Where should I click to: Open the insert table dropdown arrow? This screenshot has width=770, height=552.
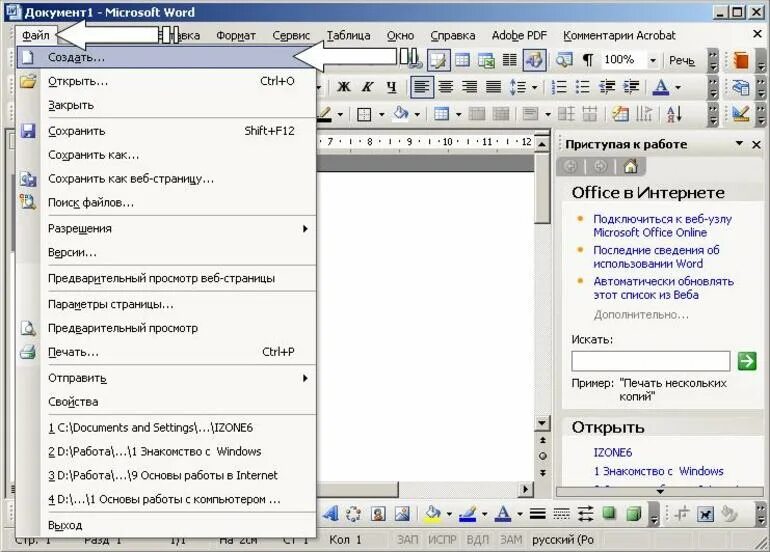click(x=458, y=115)
